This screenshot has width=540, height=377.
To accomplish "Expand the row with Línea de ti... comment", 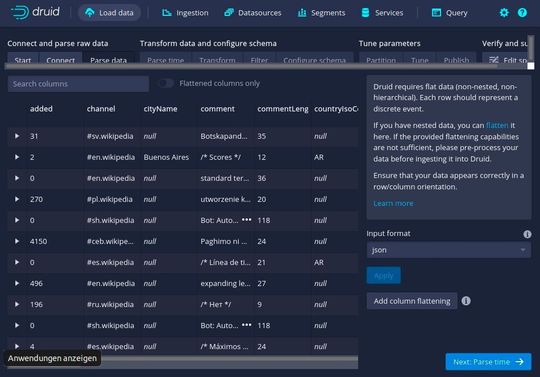I will pyautogui.click(x=17, y=262).
